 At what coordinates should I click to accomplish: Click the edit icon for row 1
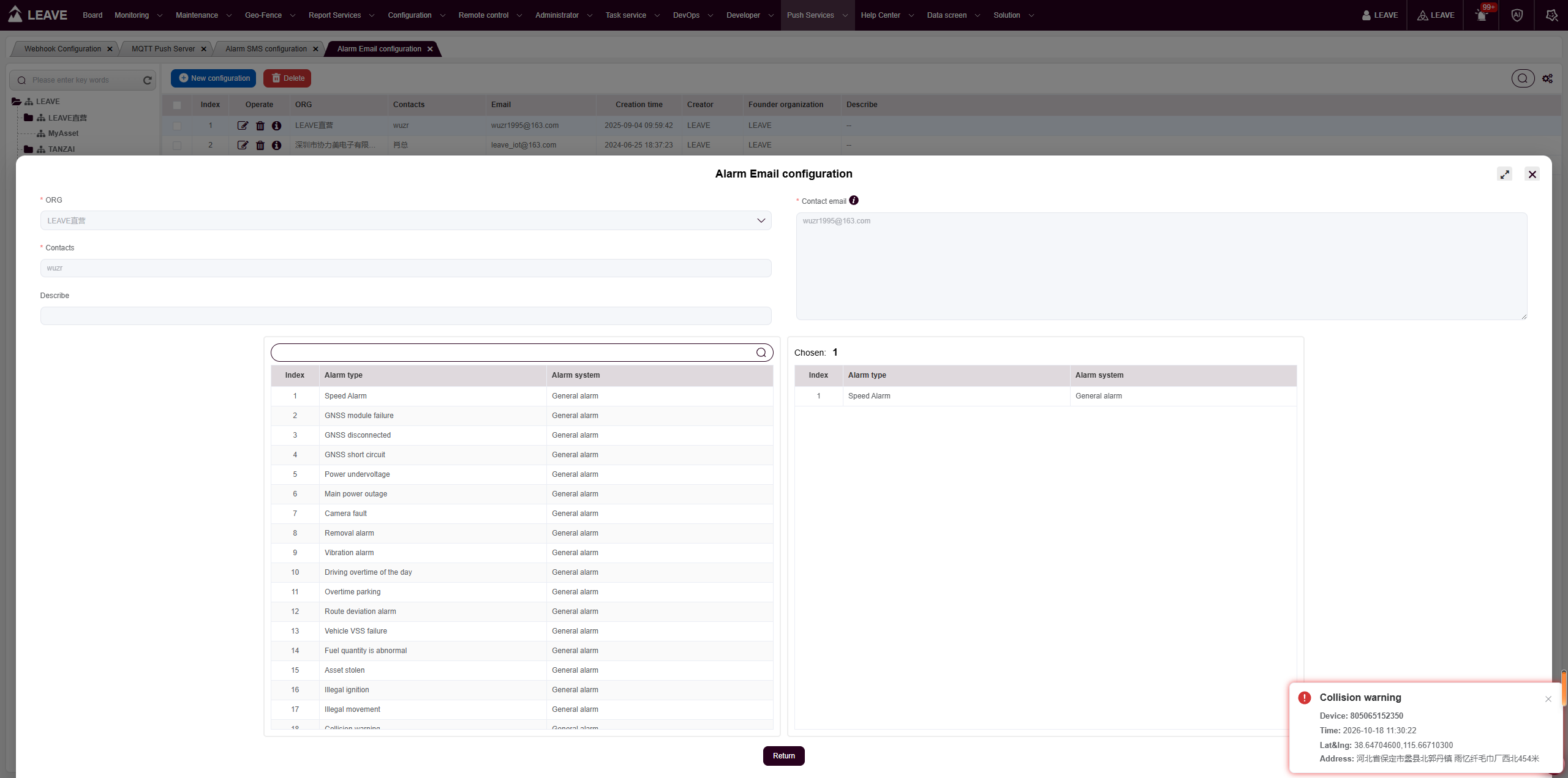[x=243, y=125]
